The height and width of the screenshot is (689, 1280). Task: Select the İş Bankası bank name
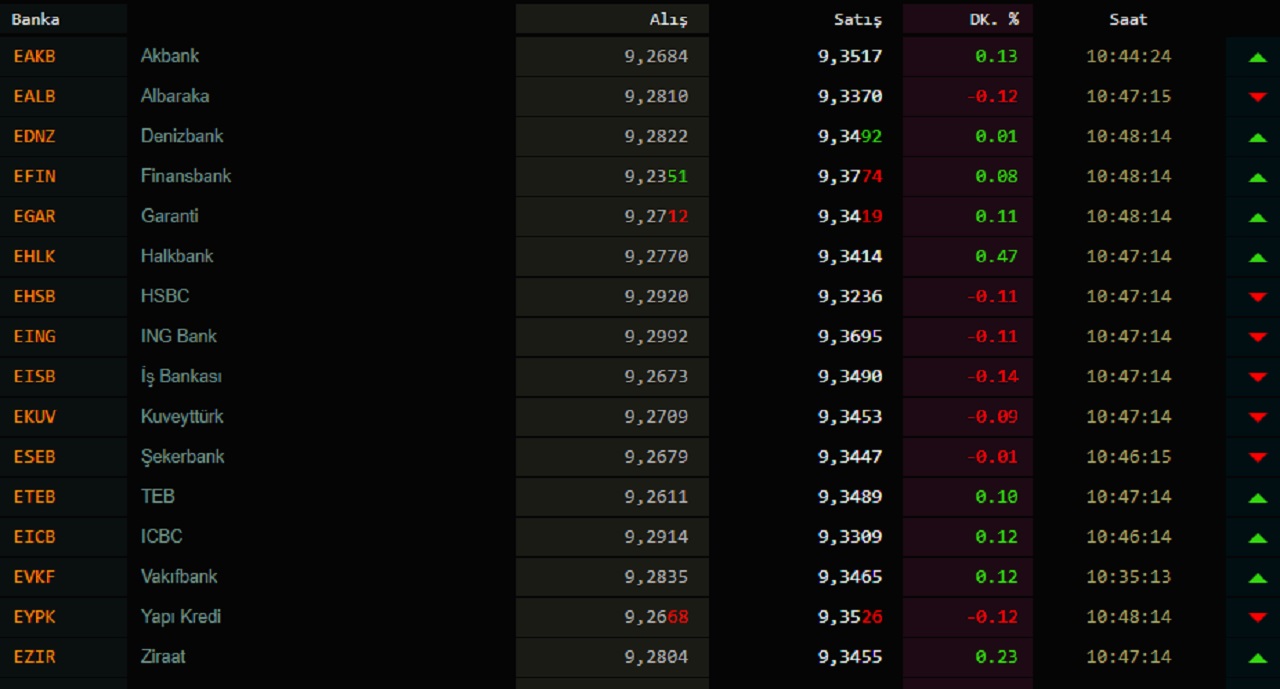(181, 376)
